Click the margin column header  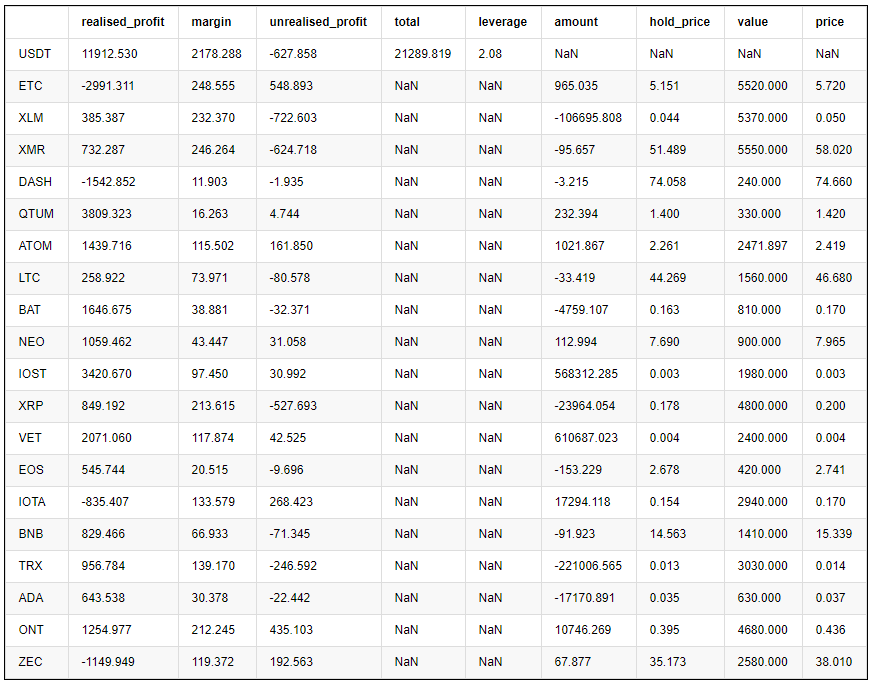210,22
